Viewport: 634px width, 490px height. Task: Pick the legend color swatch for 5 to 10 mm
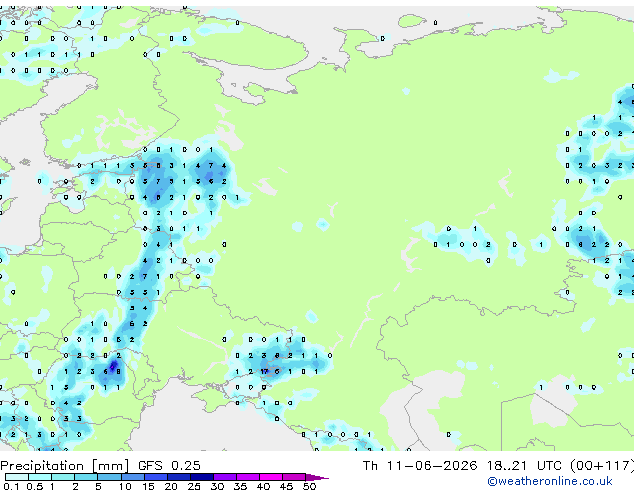pos(109,477)
